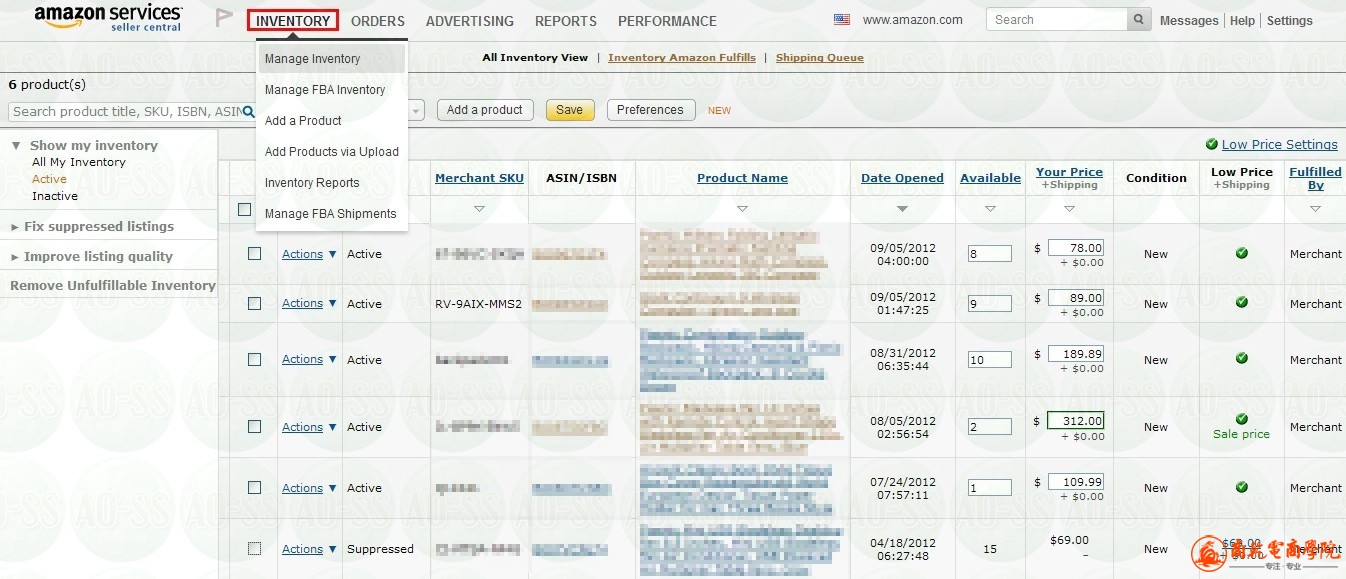Image resolution: width=1346 pixels, height=579 pixels.
Task: Filter to Inactive listings in the sidebar
Action: pyautogui.click(x=55, y=196)
